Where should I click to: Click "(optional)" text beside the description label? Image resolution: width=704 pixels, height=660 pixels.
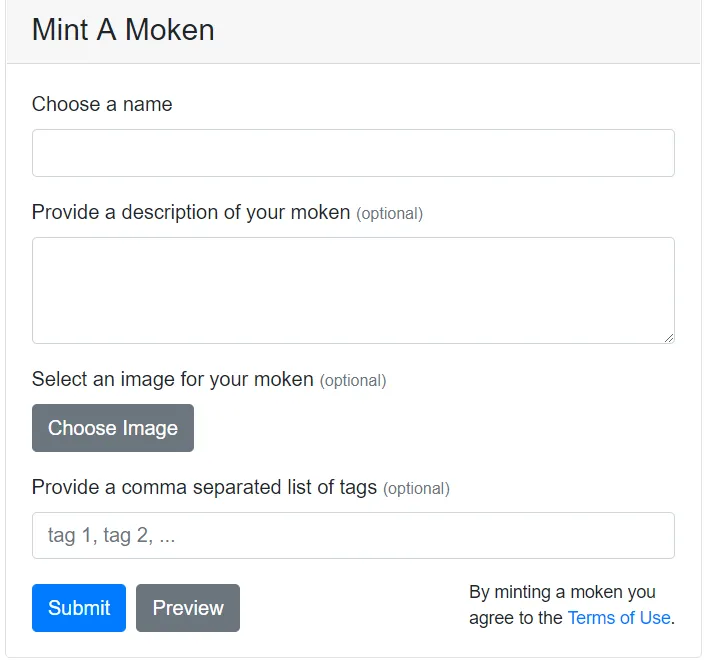(390, 214)
